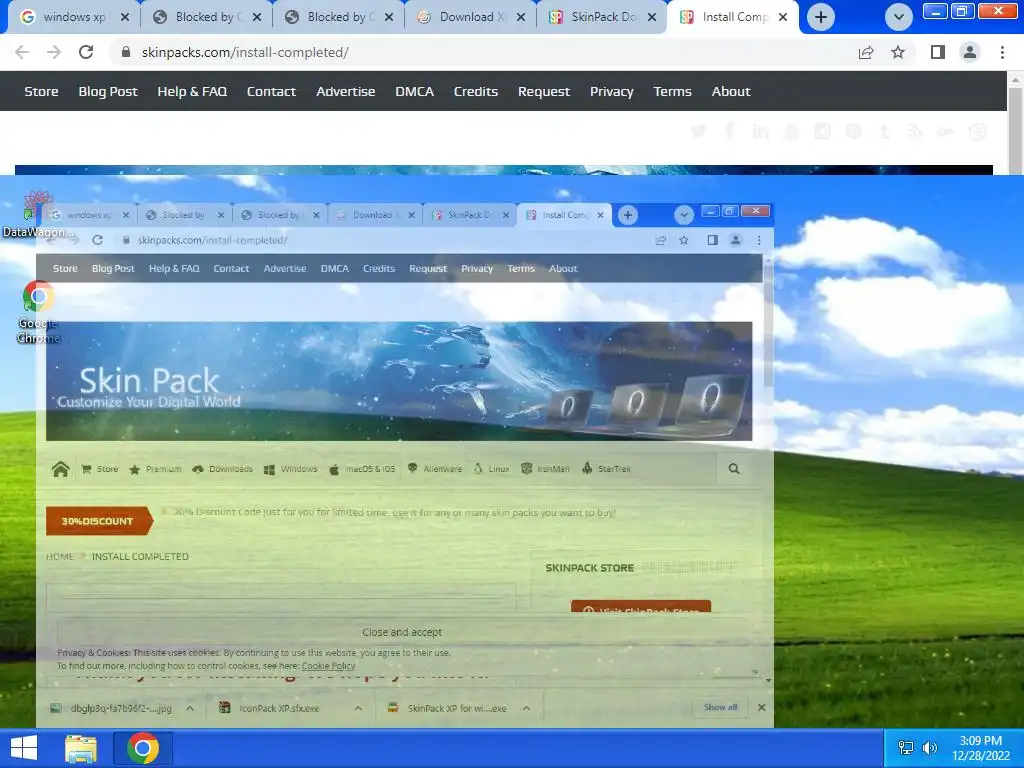Open the Premium star in the faded window's menu
The height and width of the screenshot is (768, 1024).
point(155,469)
